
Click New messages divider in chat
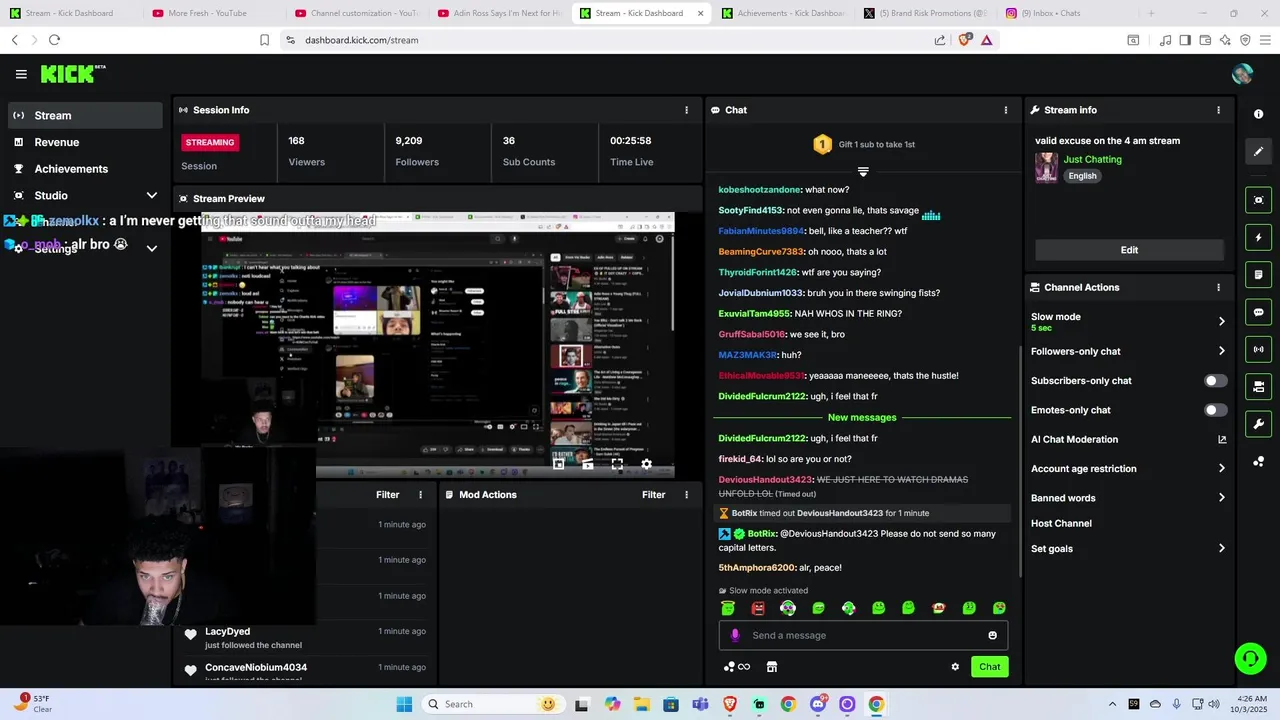[x=862, y=417]
